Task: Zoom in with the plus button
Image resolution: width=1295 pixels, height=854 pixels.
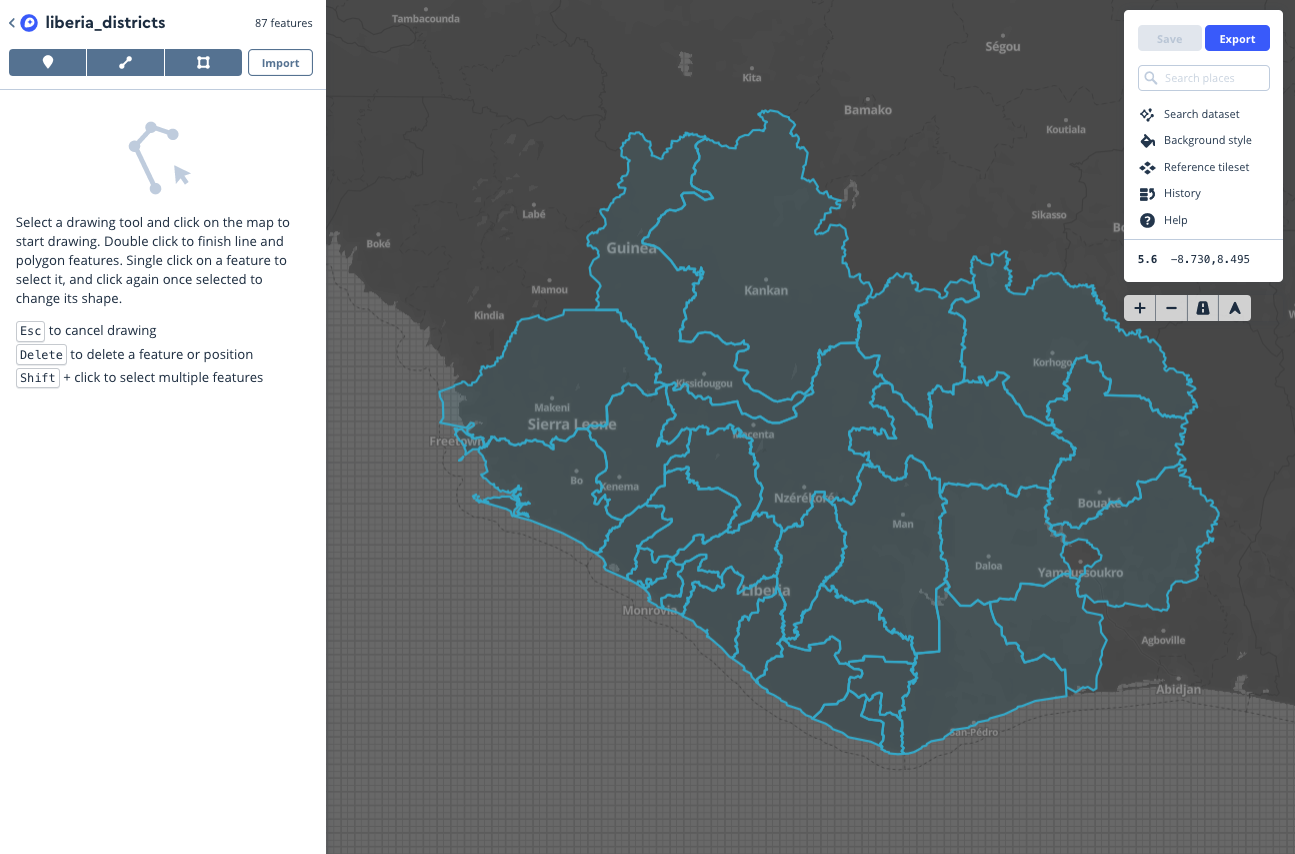Action: pos(1140,309)
